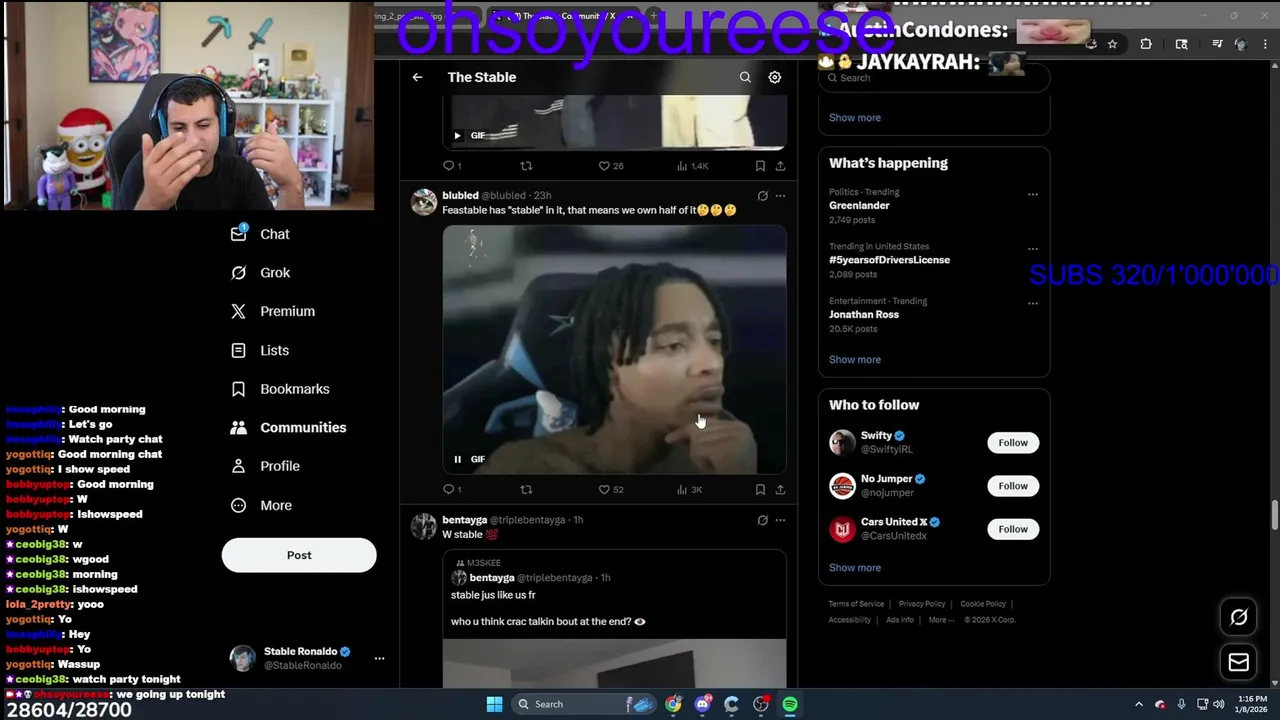Share blubled's post
Screen dimensions: 1280x720
tap(780, 489)
